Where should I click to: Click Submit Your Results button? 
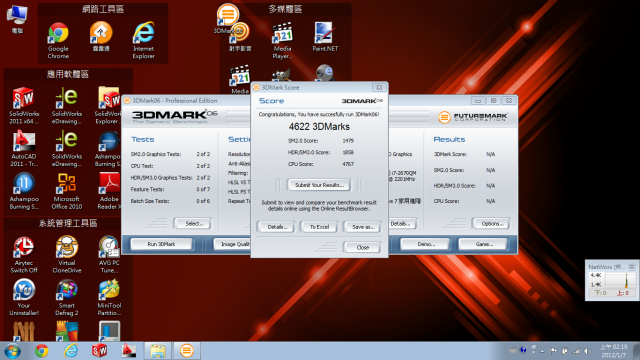(x=319, y=185)
